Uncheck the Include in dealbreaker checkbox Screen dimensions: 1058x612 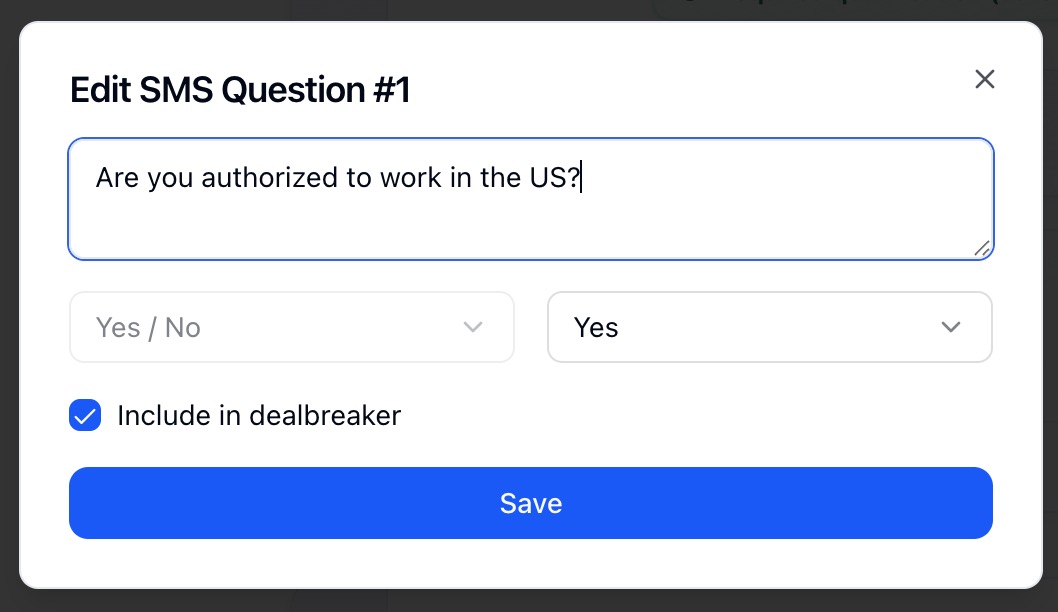coord(85,415)
